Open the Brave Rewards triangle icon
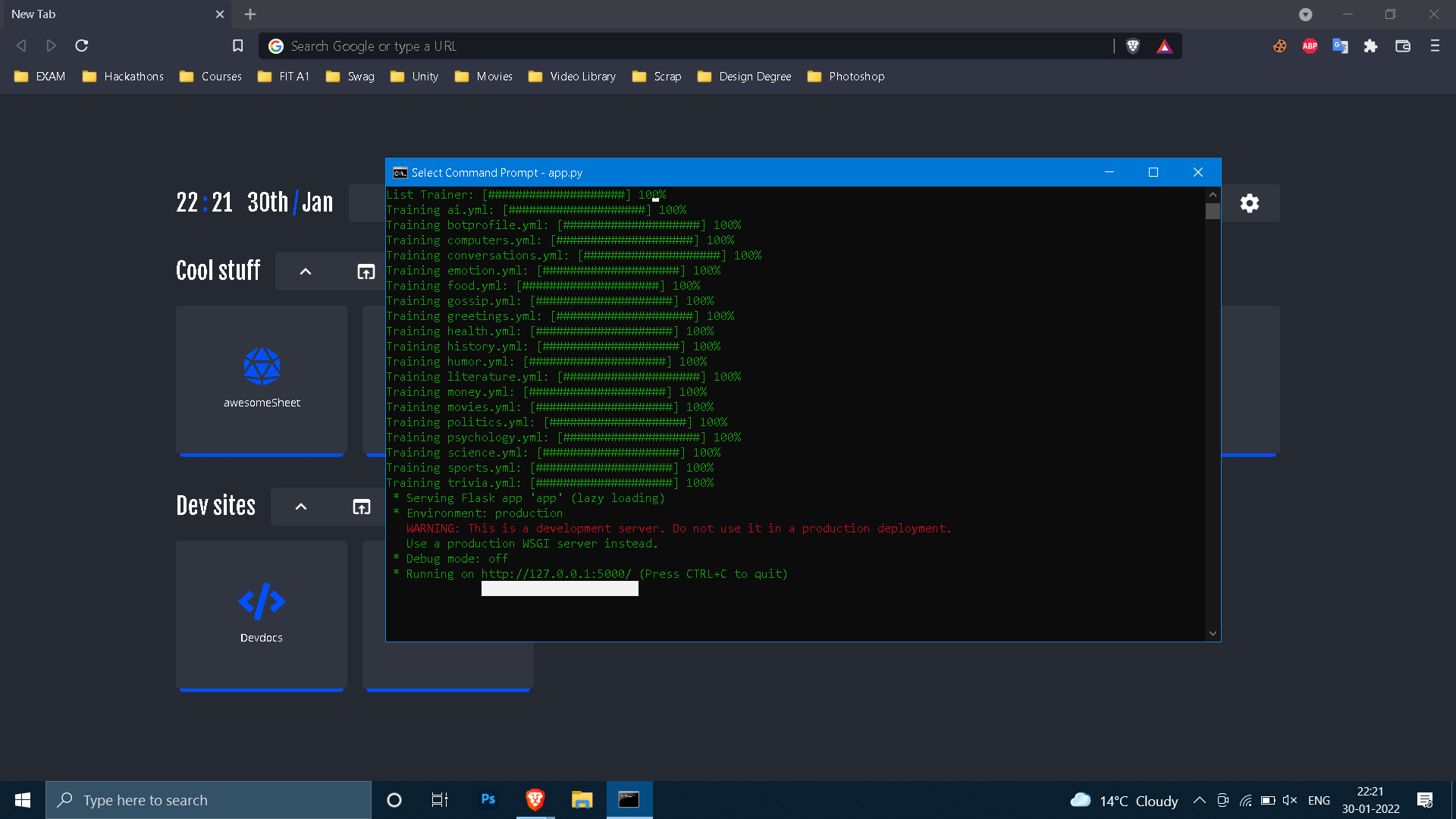The image size is (1456, 819). [x=1165, y=46]
